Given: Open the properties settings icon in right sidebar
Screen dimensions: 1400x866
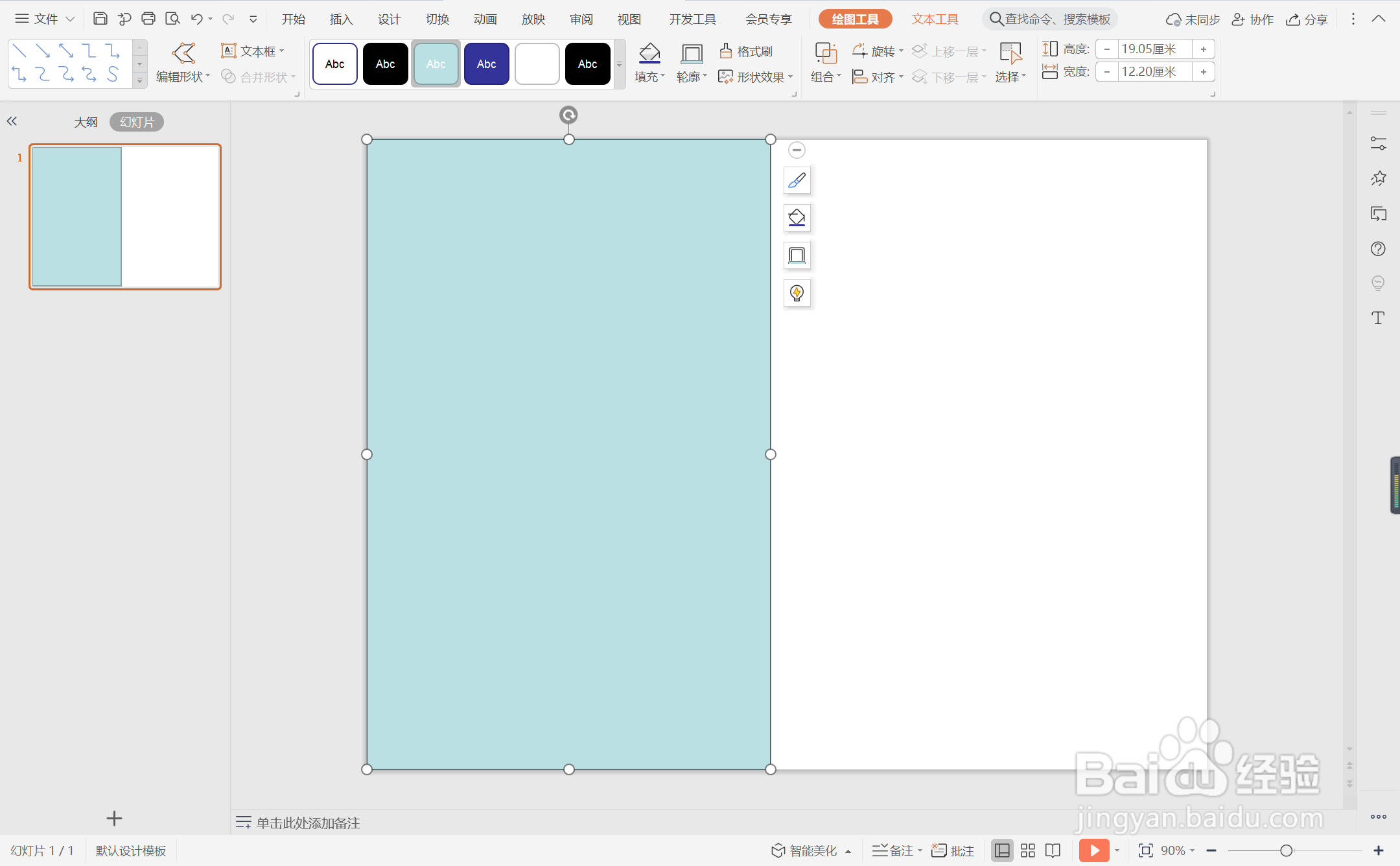Looking at the screenshot, I should point(1378,143).
